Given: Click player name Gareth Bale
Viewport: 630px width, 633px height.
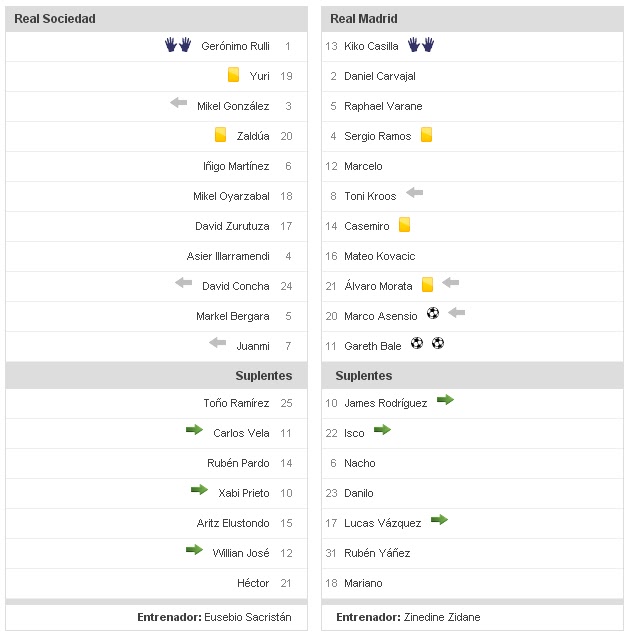Looking at the screenshot, I should pyautogui.click(x=373, y=346).
